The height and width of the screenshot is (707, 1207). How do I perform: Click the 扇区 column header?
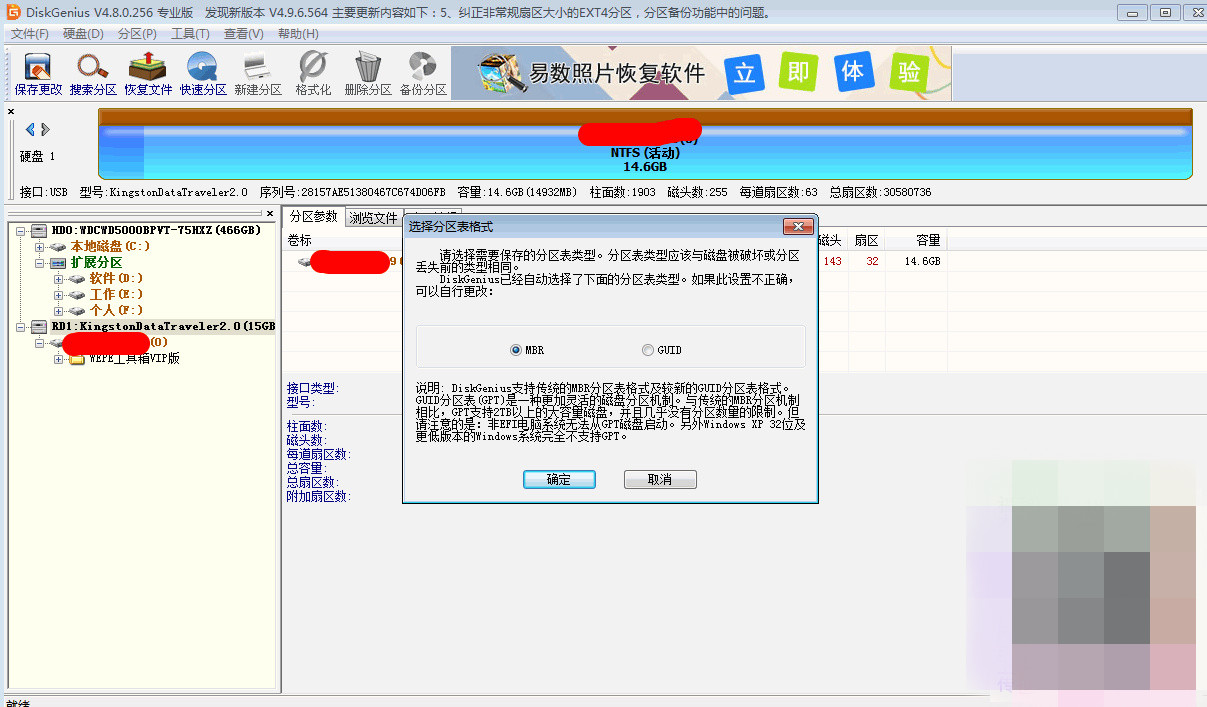point(865,240)
